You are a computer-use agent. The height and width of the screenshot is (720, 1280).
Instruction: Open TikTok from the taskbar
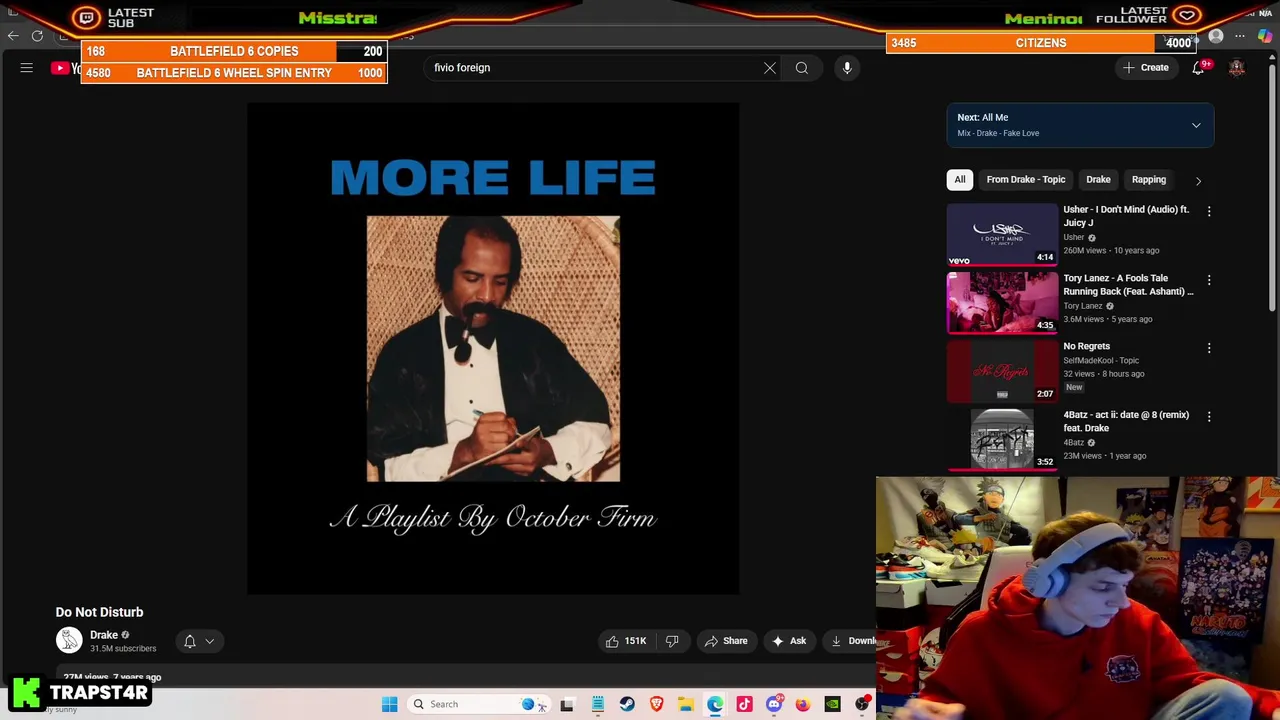(x=744, y=704)
